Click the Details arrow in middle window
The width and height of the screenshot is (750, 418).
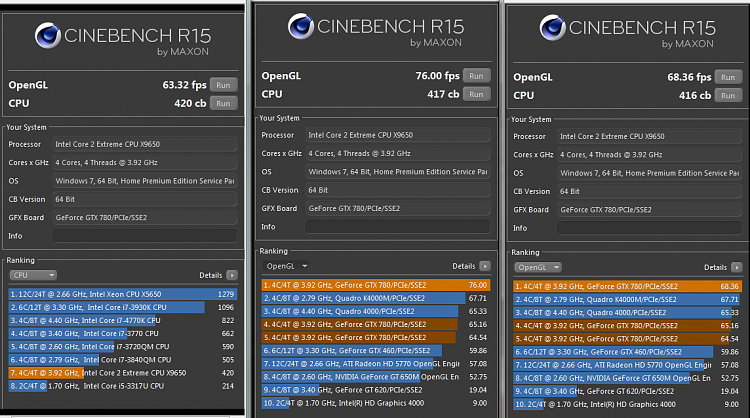coord(485,266)
